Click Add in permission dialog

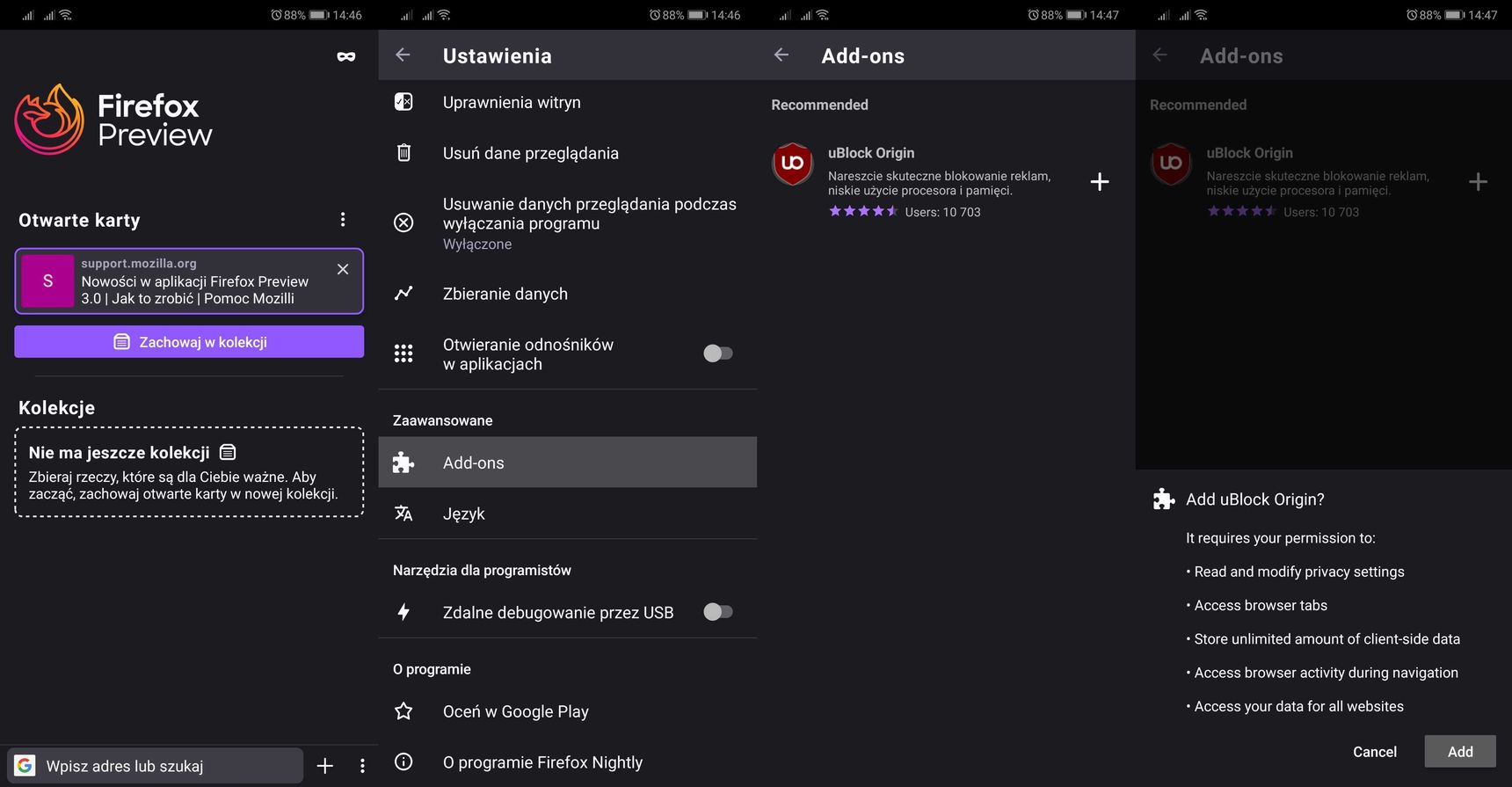[1460, 752]
